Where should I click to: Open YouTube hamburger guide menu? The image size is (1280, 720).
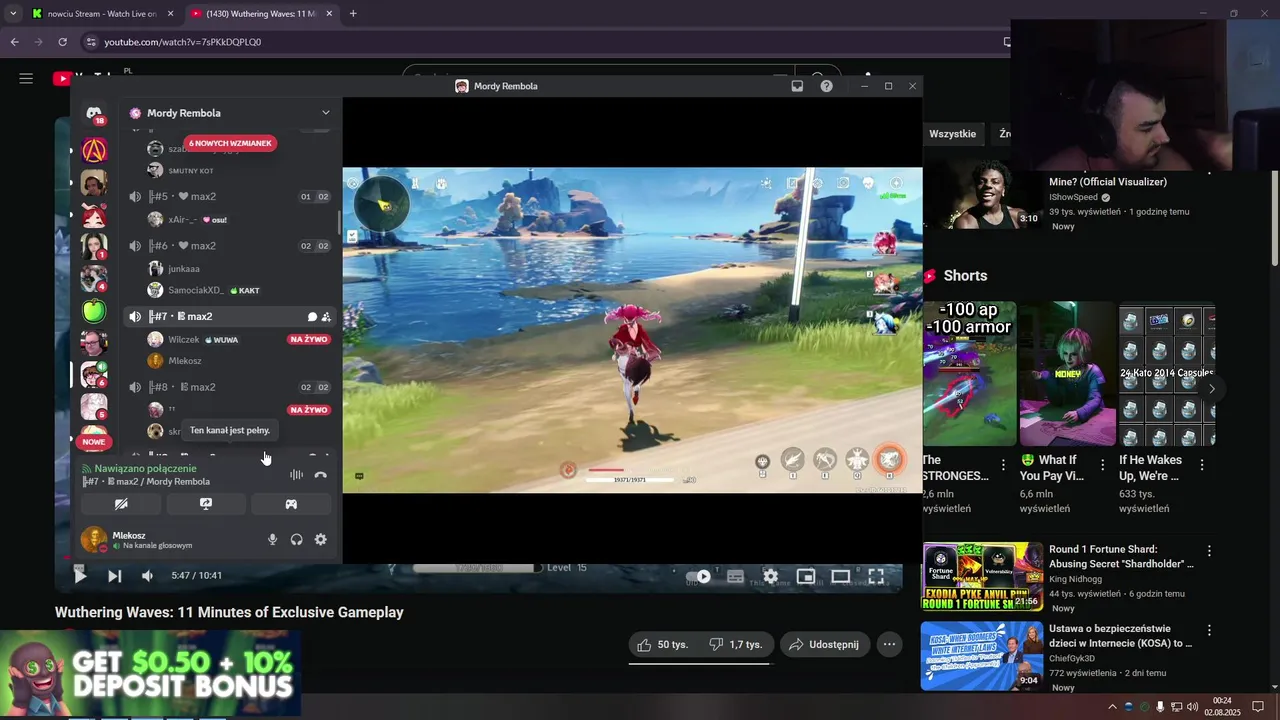(x=26, y=78)
